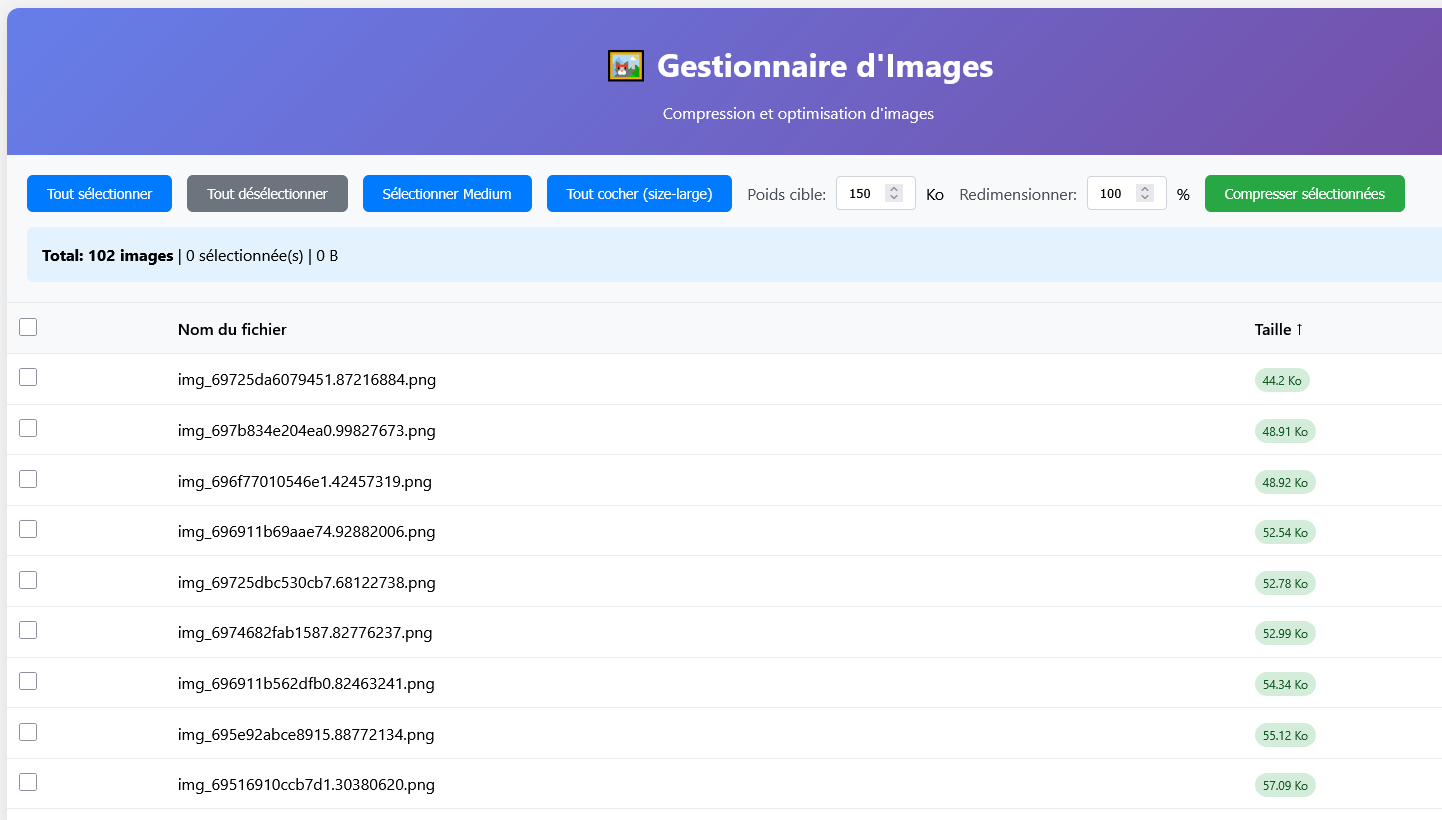
Task: Click the picture frame icon in header
Action: pyautogui.click(x=625, y=66)
